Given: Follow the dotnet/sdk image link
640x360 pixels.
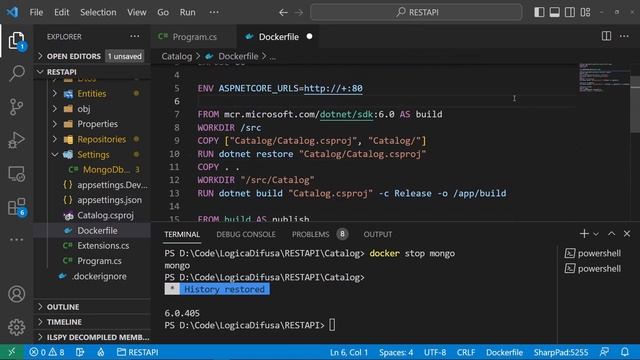Looking at the screenshot, I should (x=346, y=114).
